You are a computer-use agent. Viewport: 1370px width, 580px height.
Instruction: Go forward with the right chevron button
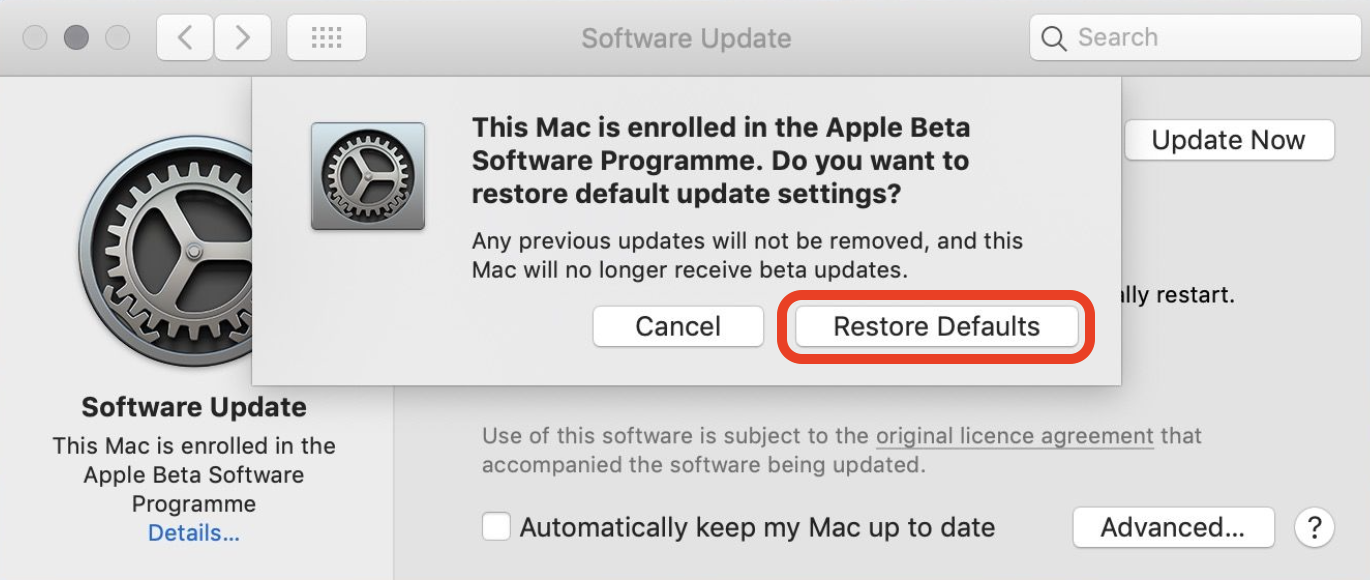[x=241, y=38]
